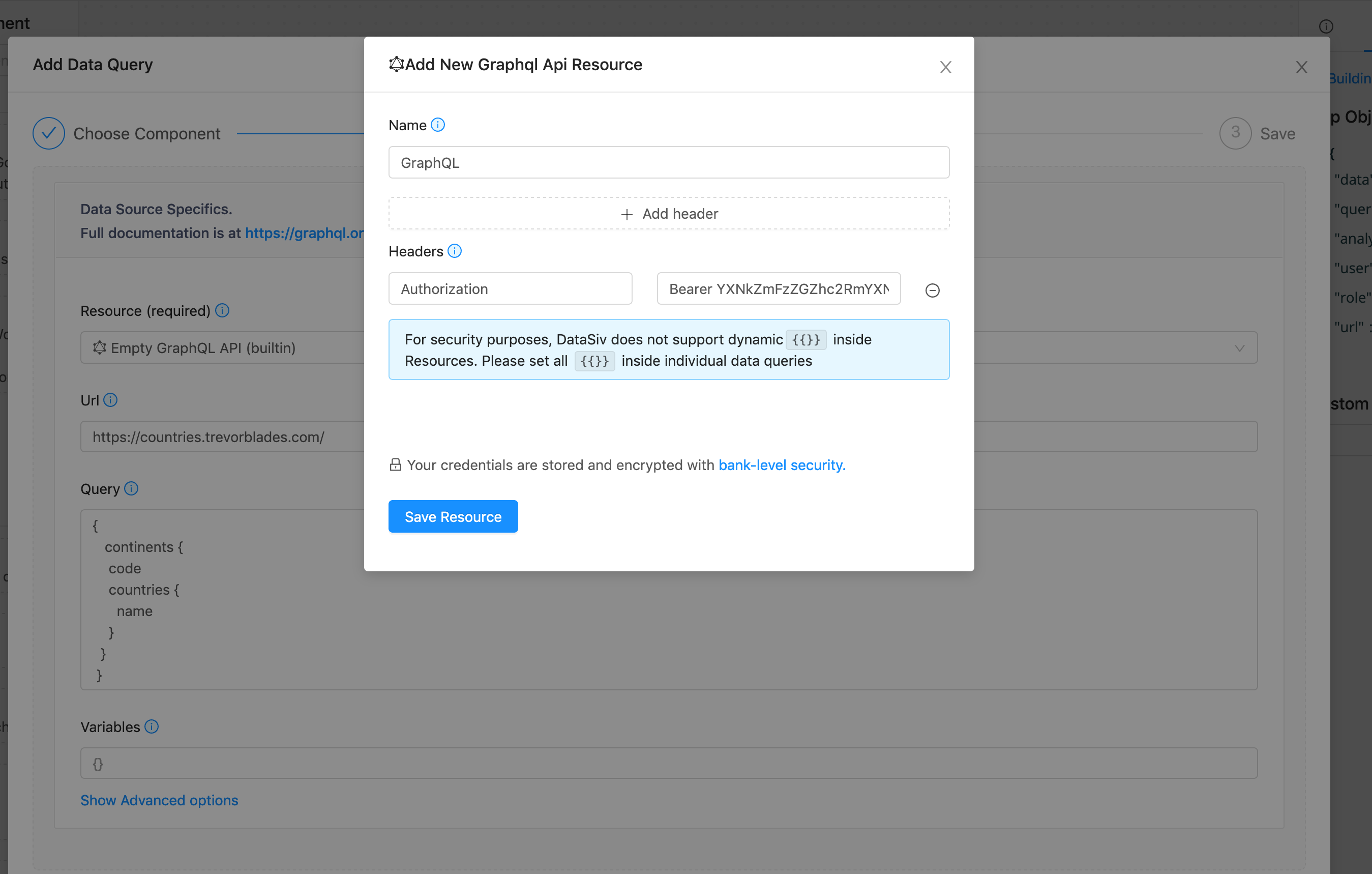Screen dimensions: 1372x874
Task: Click the "url" key in the side panel
Action: [x=1349, y=327]
